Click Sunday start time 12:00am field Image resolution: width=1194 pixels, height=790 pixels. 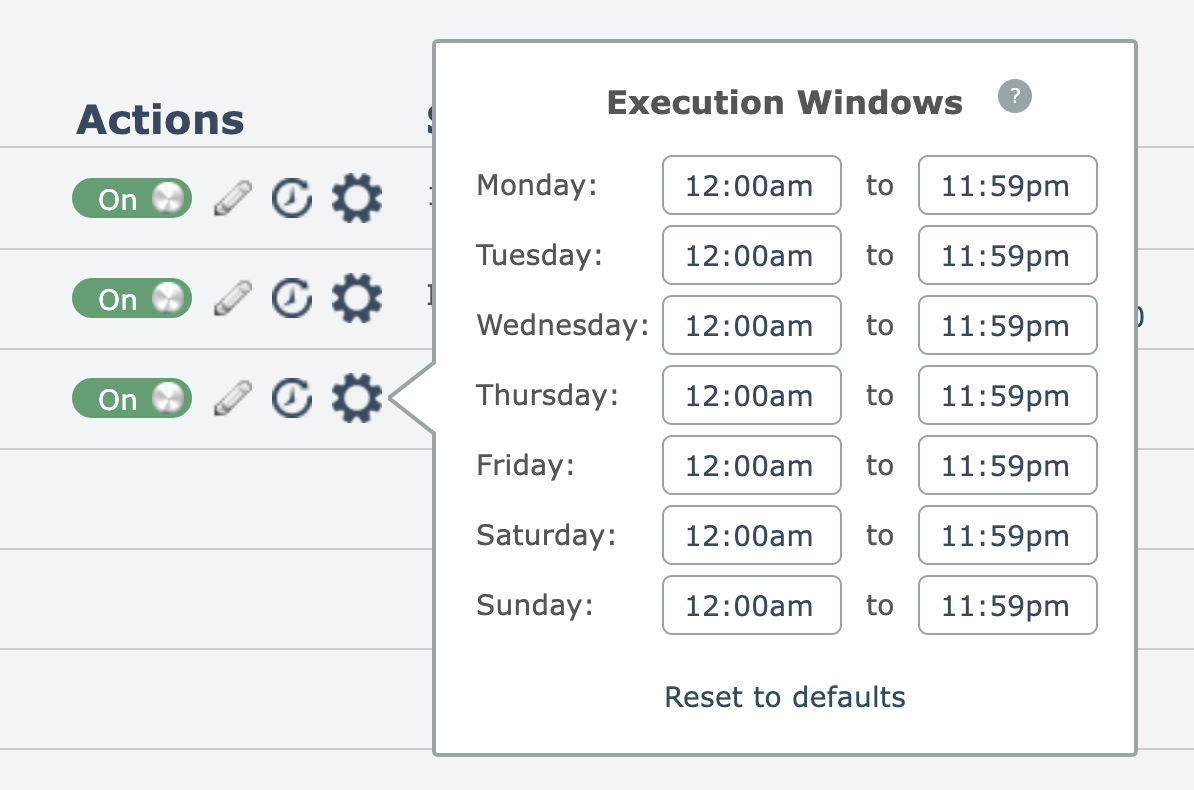[751, 605]
